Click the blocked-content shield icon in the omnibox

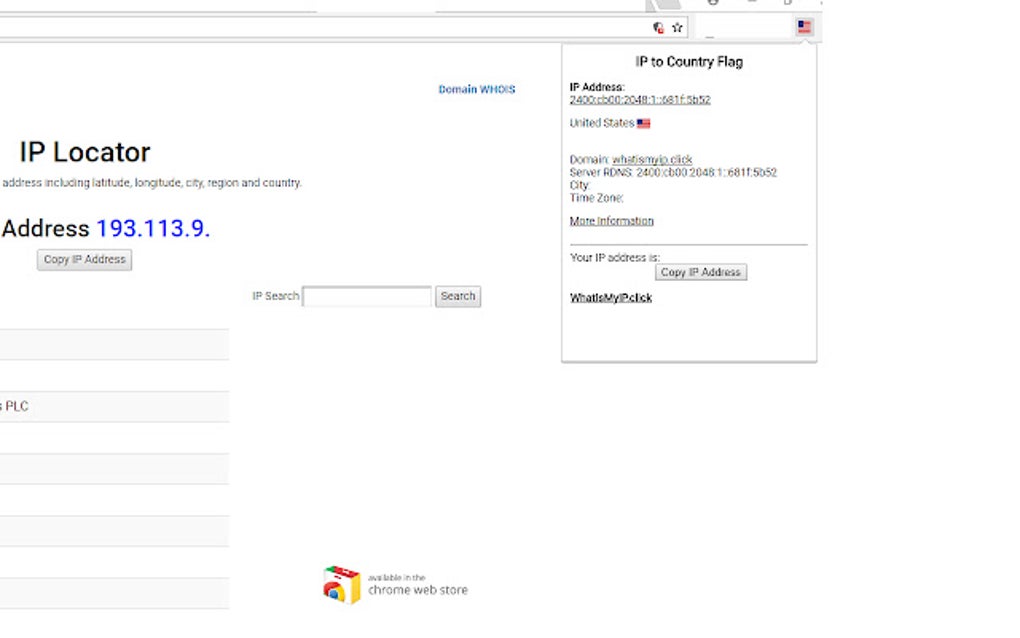[658, 27]
